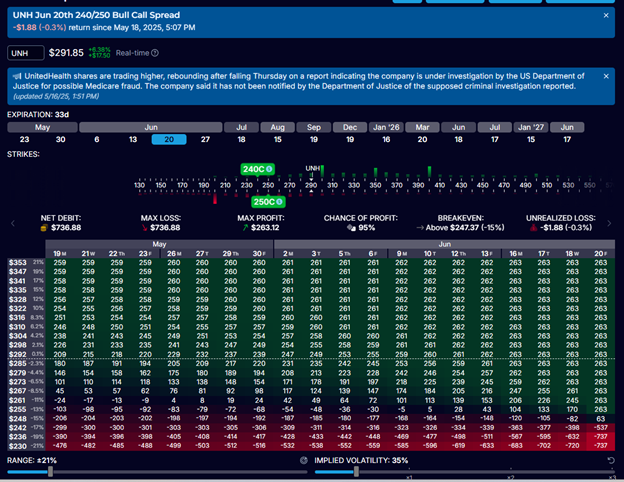624x482 pixels.
Task: Click the UNH ticker symbol input field
Action: click(26, 53)
